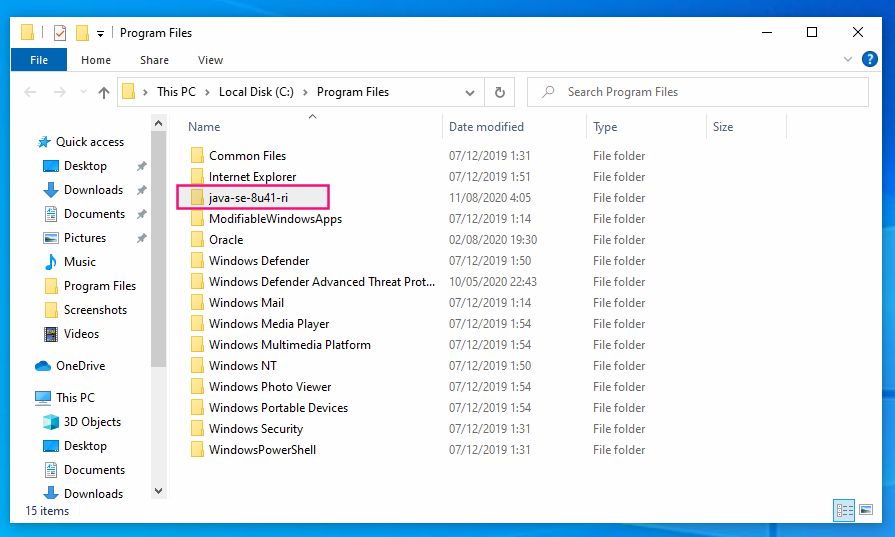Refresh the Program Files folder

tap(499, 92)
